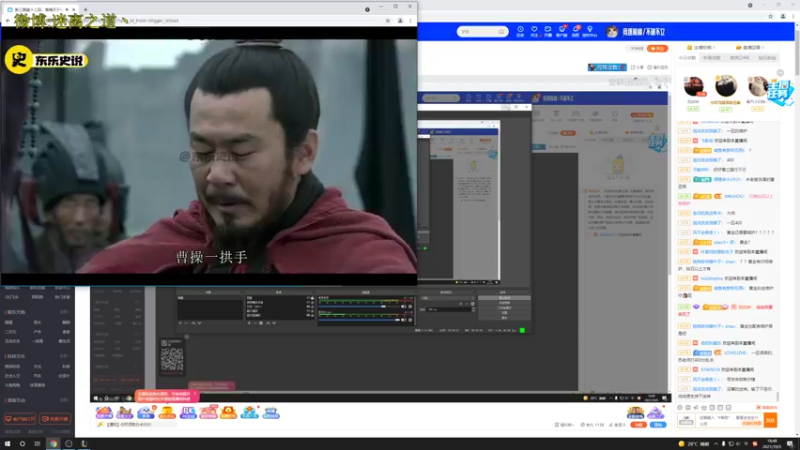800x450 pixels.
Task: Click the video broadcast button in left sidebar
Action: pos(55,419)
